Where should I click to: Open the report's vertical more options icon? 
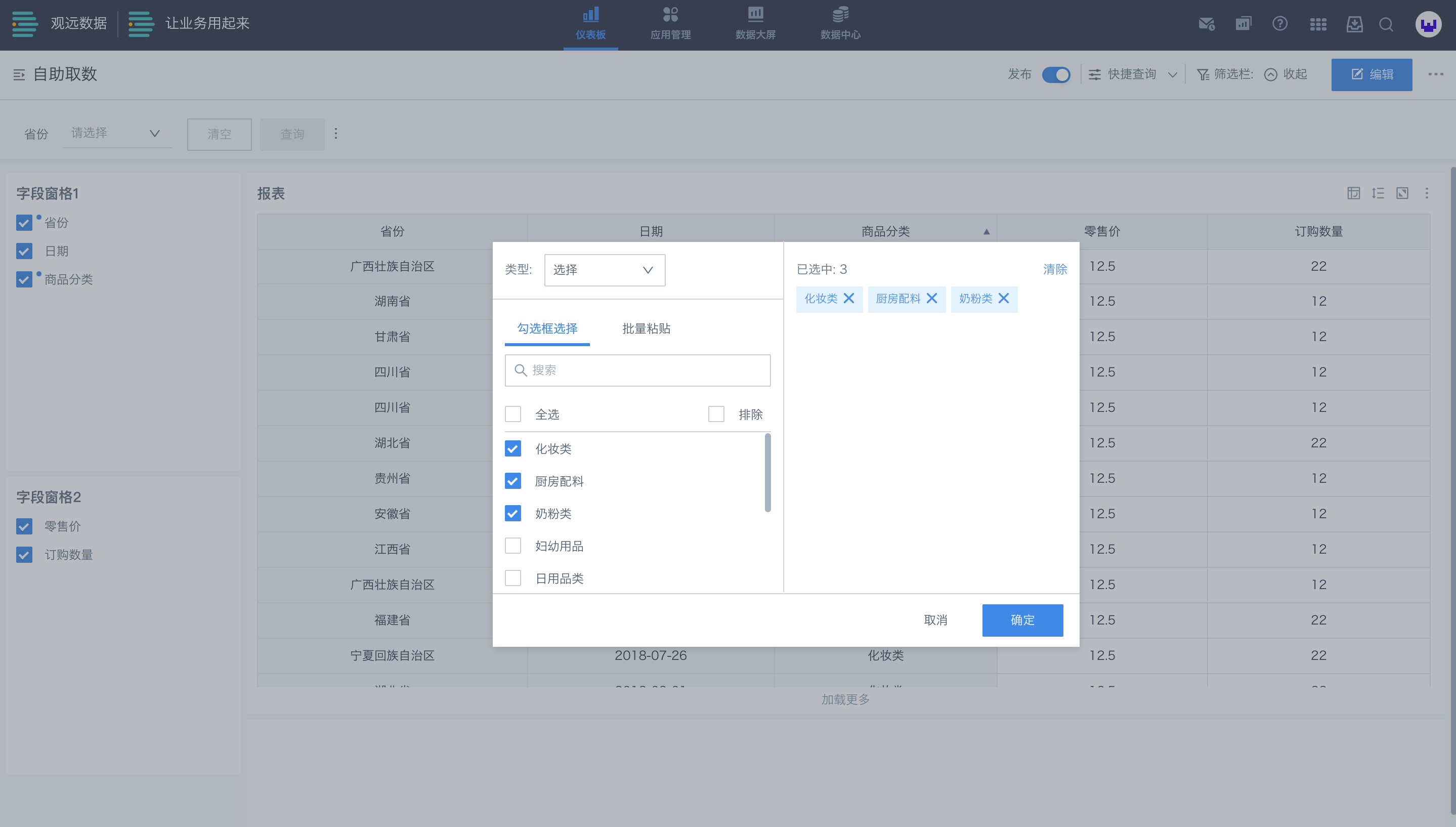pos(1427,193)
